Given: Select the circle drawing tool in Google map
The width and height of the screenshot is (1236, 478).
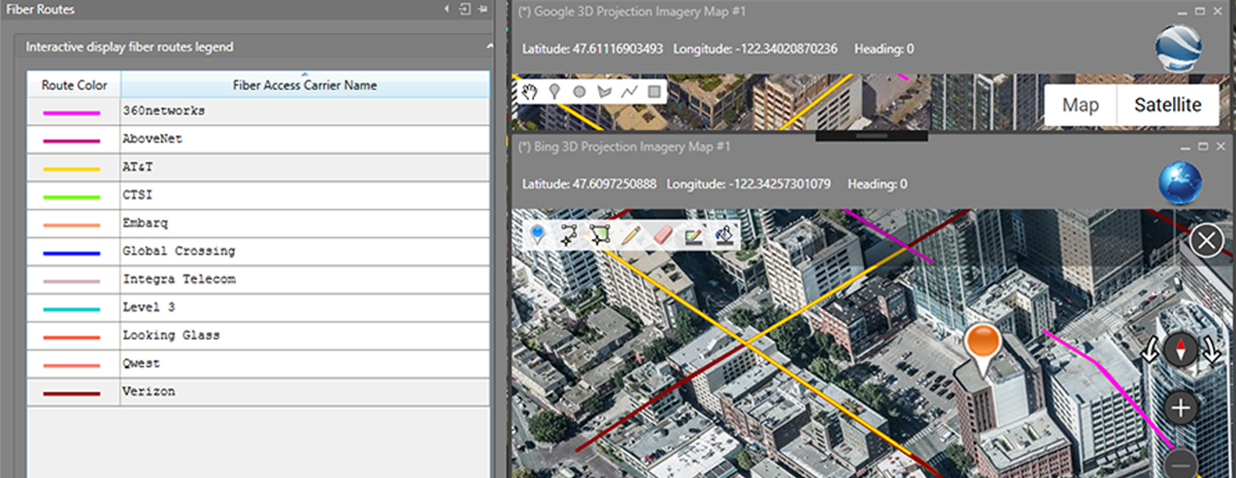Looking at the screenshot, I should coord(579,91).
